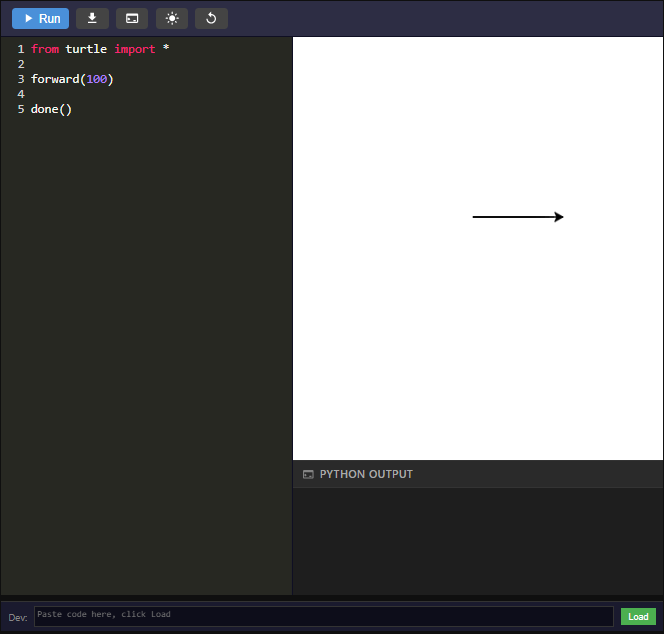Click on the done() statement
This screenshot has height=634, width=664.
click(x=51, y=109)
